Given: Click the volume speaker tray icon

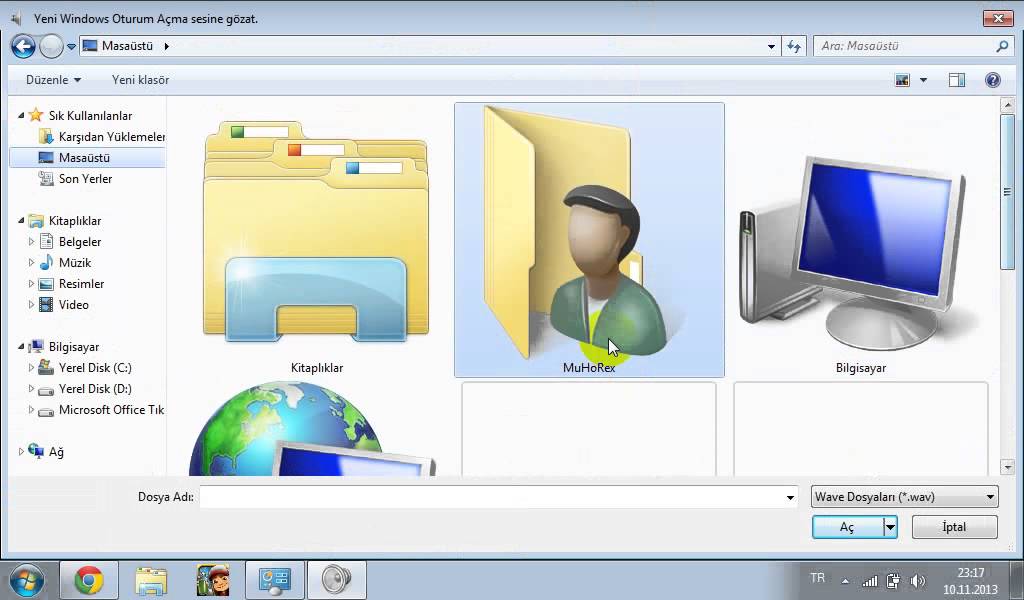Looking at the screenshot, I should tap(918, 580).
